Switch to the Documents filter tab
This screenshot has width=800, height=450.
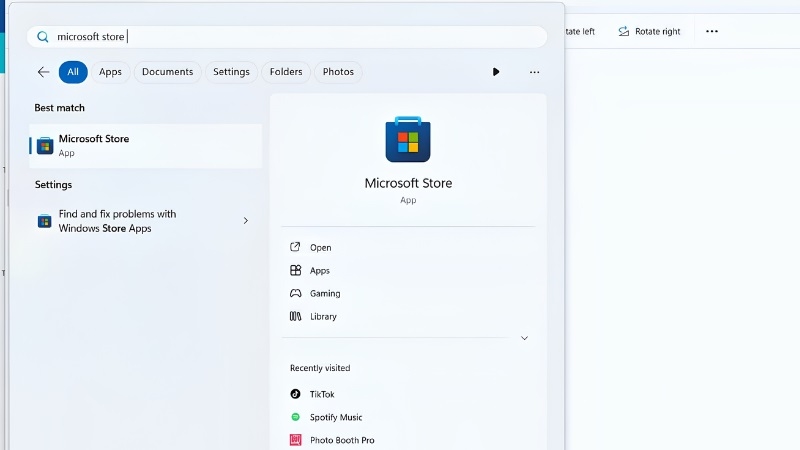pyautogui.click(x=167, y=72)
